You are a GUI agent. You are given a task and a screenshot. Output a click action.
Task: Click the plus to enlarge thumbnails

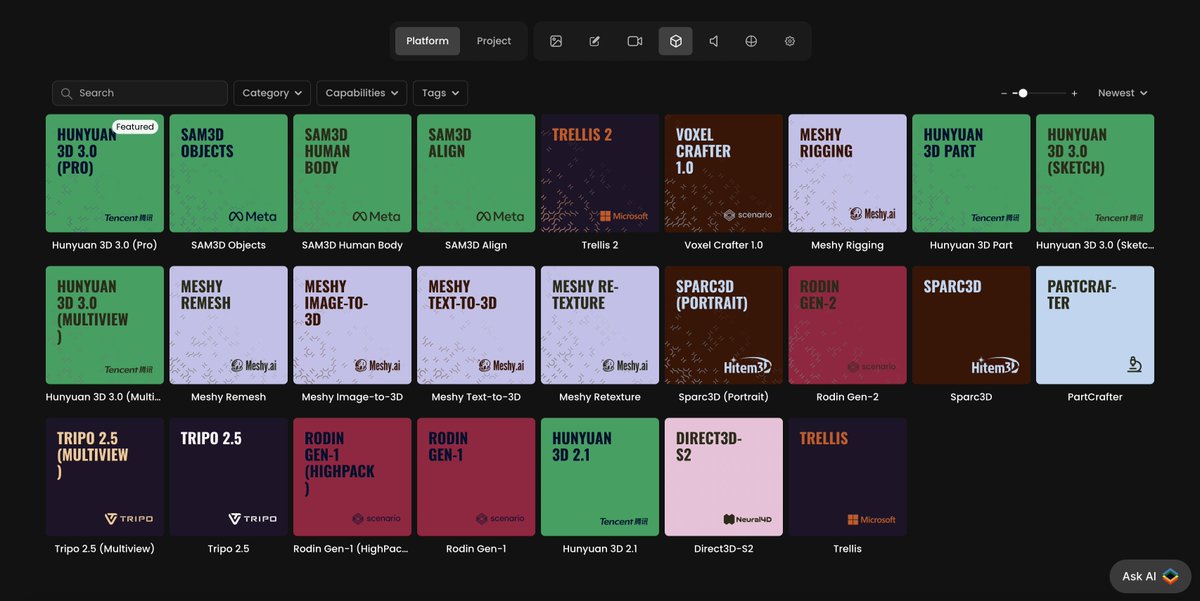1074,92
